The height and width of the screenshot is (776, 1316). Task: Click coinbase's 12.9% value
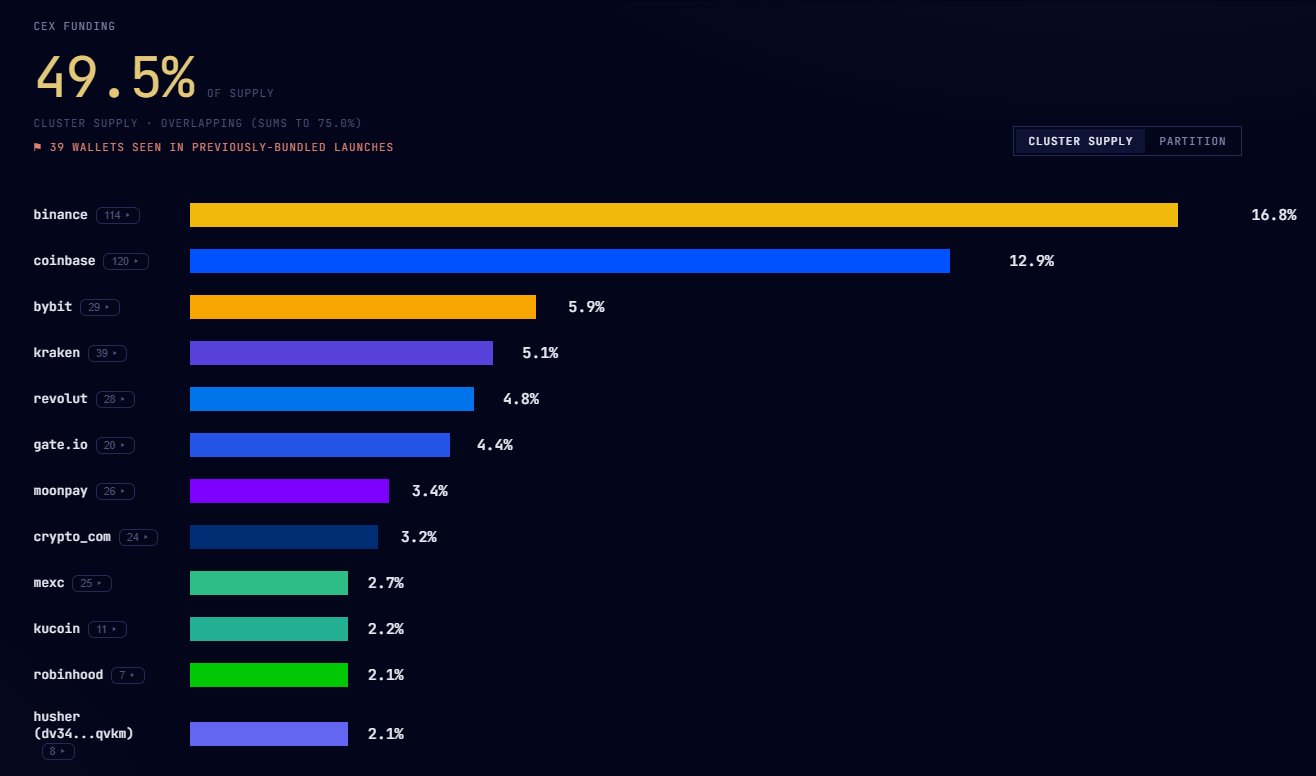[x=1031, y=261]
